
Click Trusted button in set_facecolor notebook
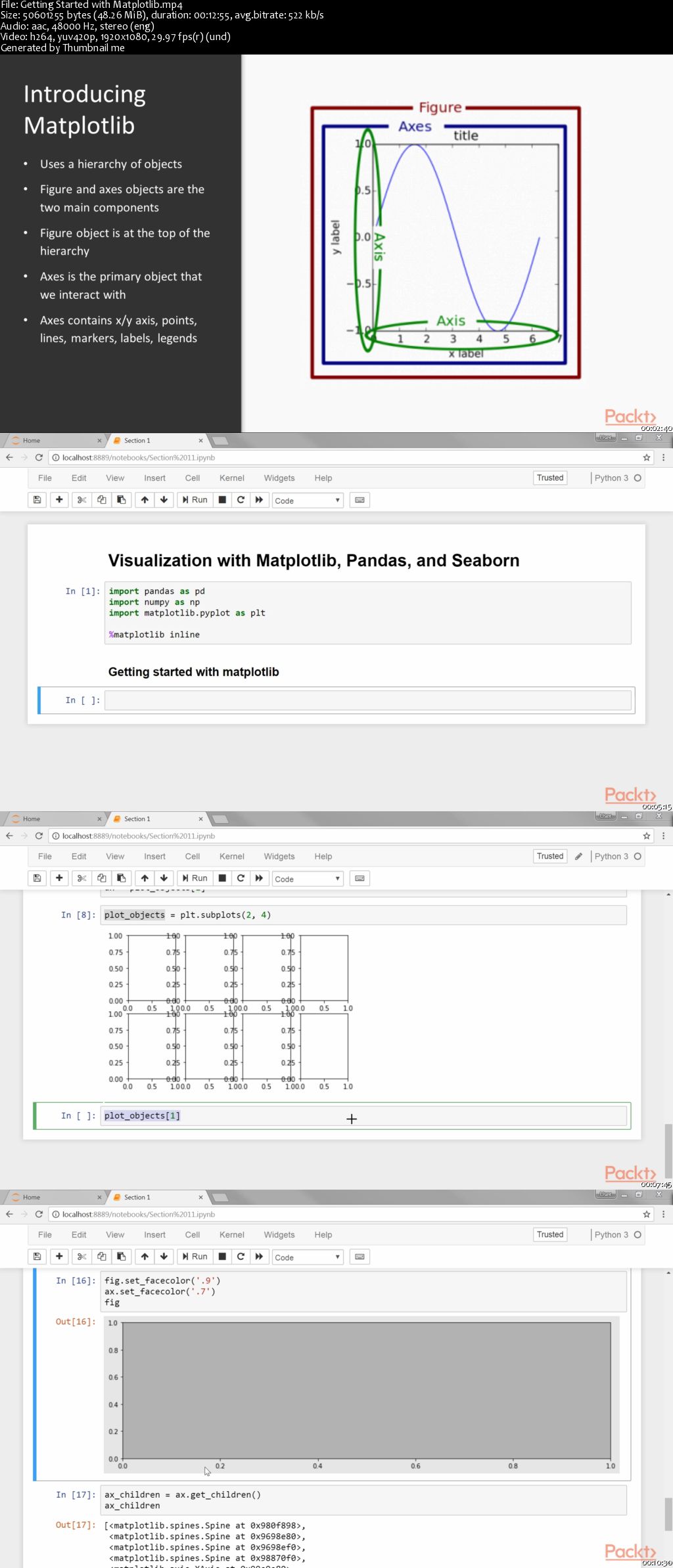tap(550, 1234)
